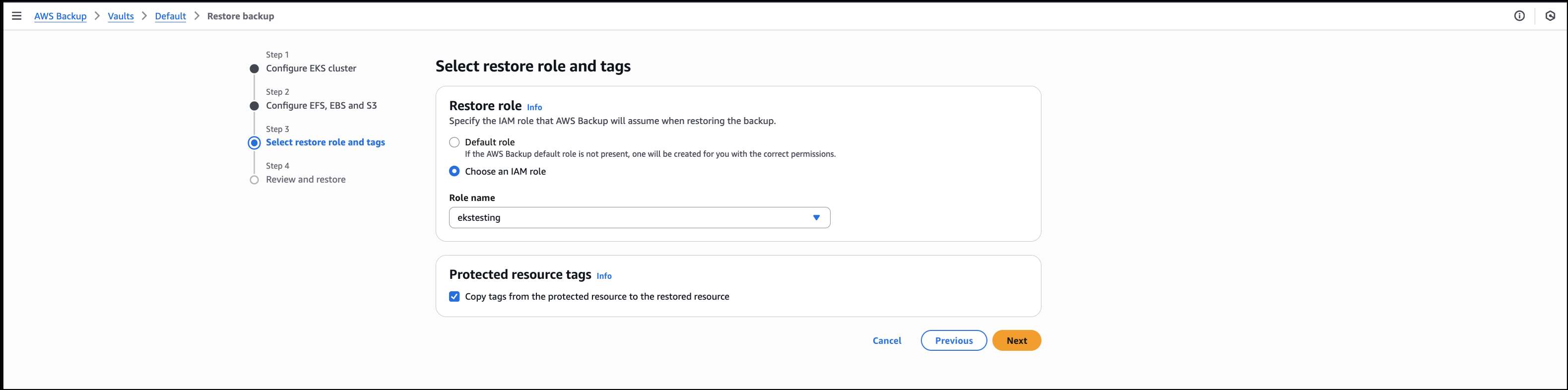Click the Step 4 Review and restore circle

(x=255, y=180)
